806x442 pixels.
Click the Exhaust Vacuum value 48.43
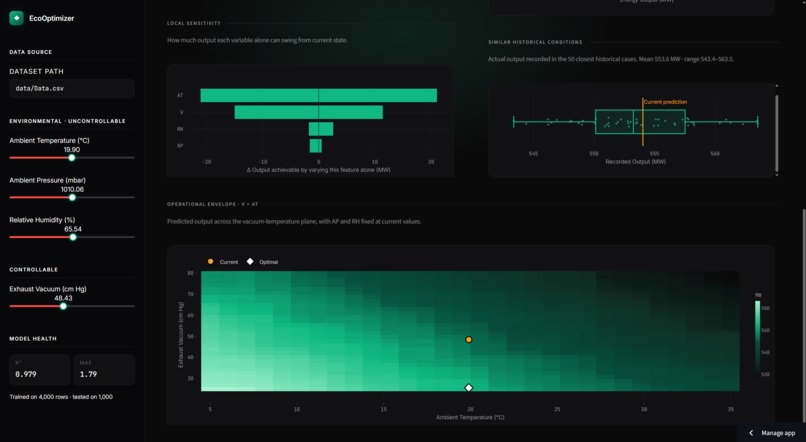63,298
